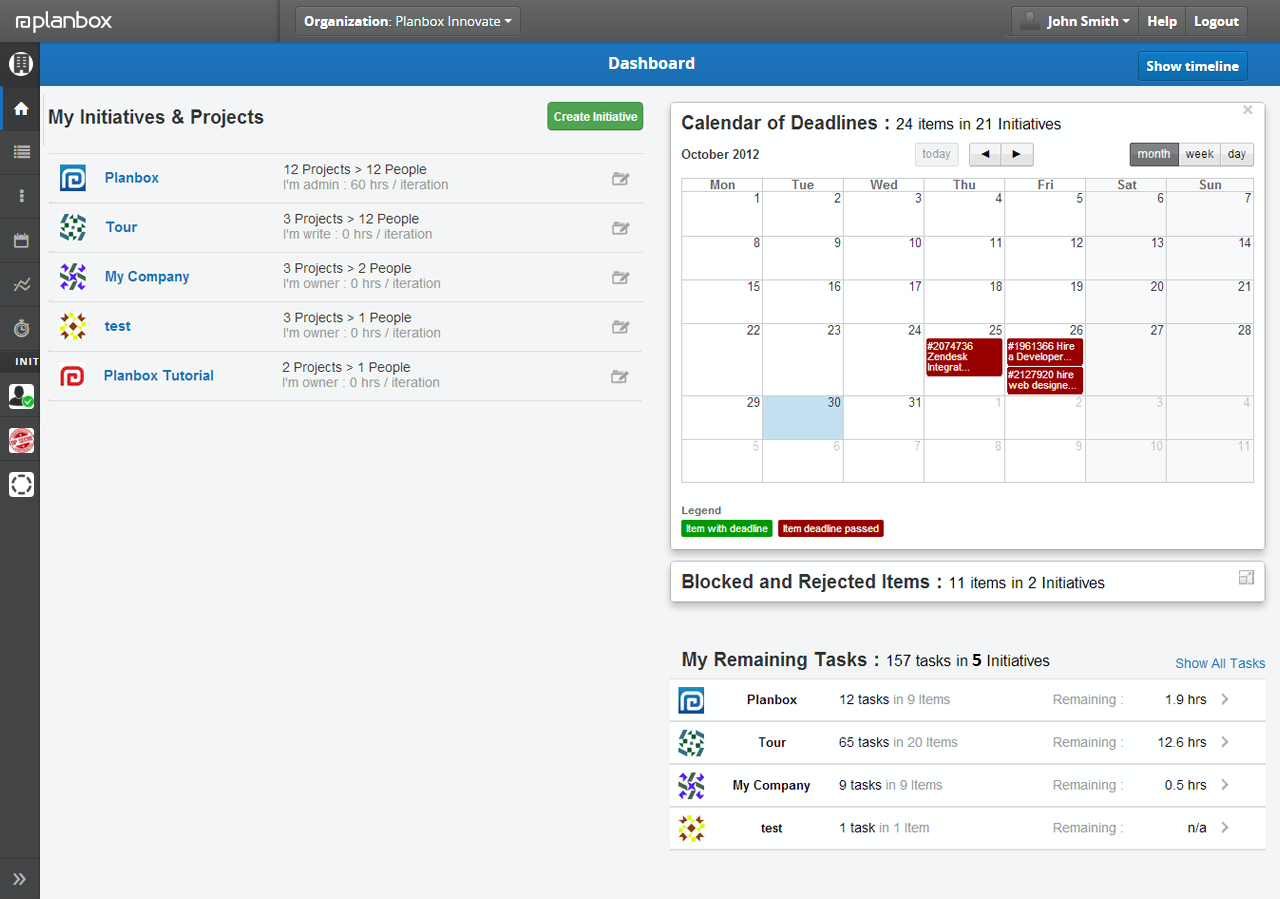Click the '12.6 hrs' remaining value
Screen dimensions: 1280x899
[x=1182, y=743]
